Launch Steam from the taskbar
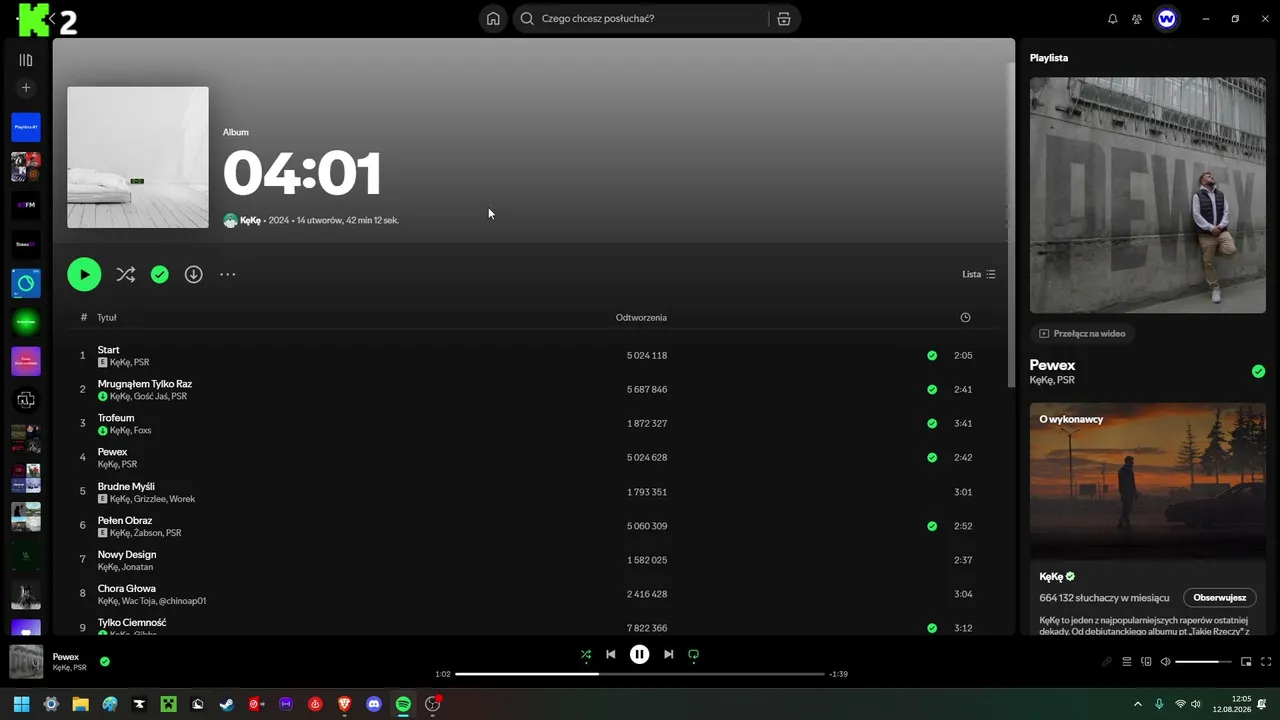Screen dimensions: 1280x720 (x=227, y=704)
